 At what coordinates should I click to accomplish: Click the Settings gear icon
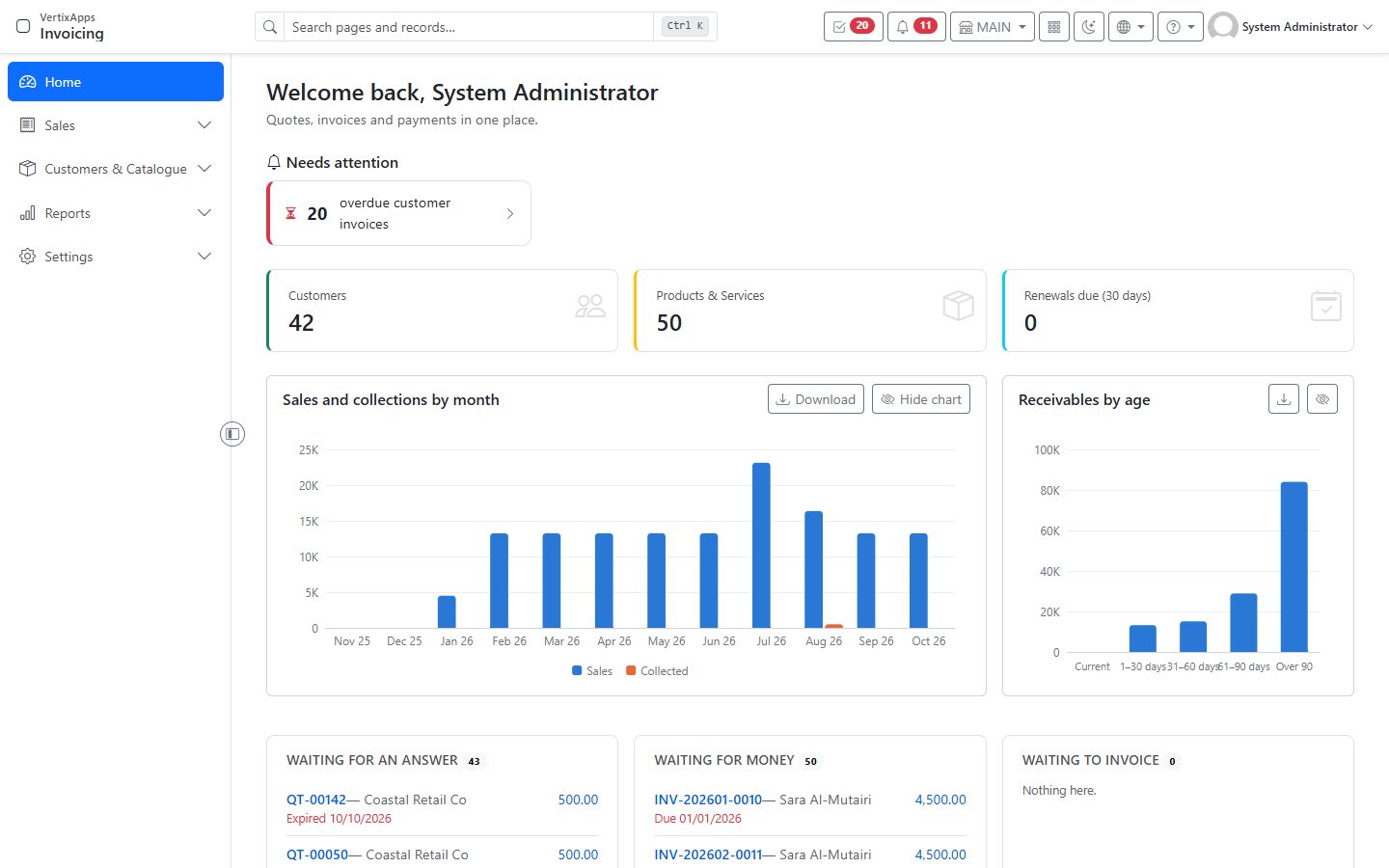[x=28, y=257]
